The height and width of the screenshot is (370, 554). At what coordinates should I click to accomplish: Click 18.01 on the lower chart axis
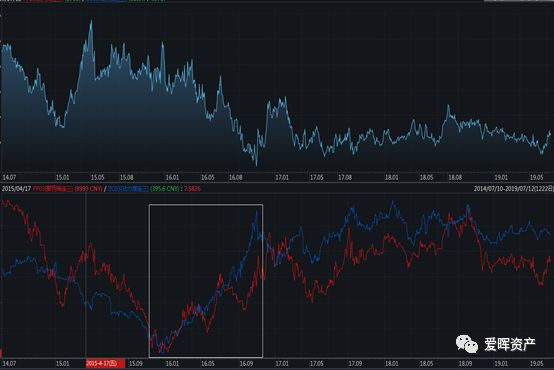click(x=391, y=363)
